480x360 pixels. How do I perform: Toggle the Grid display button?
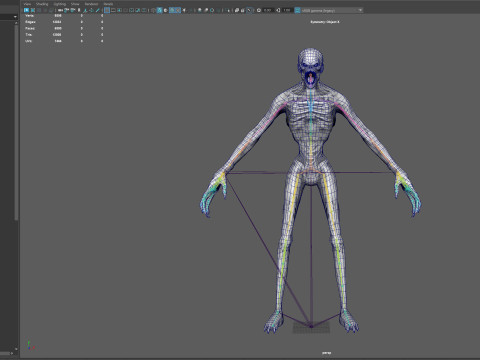point(107,10)
